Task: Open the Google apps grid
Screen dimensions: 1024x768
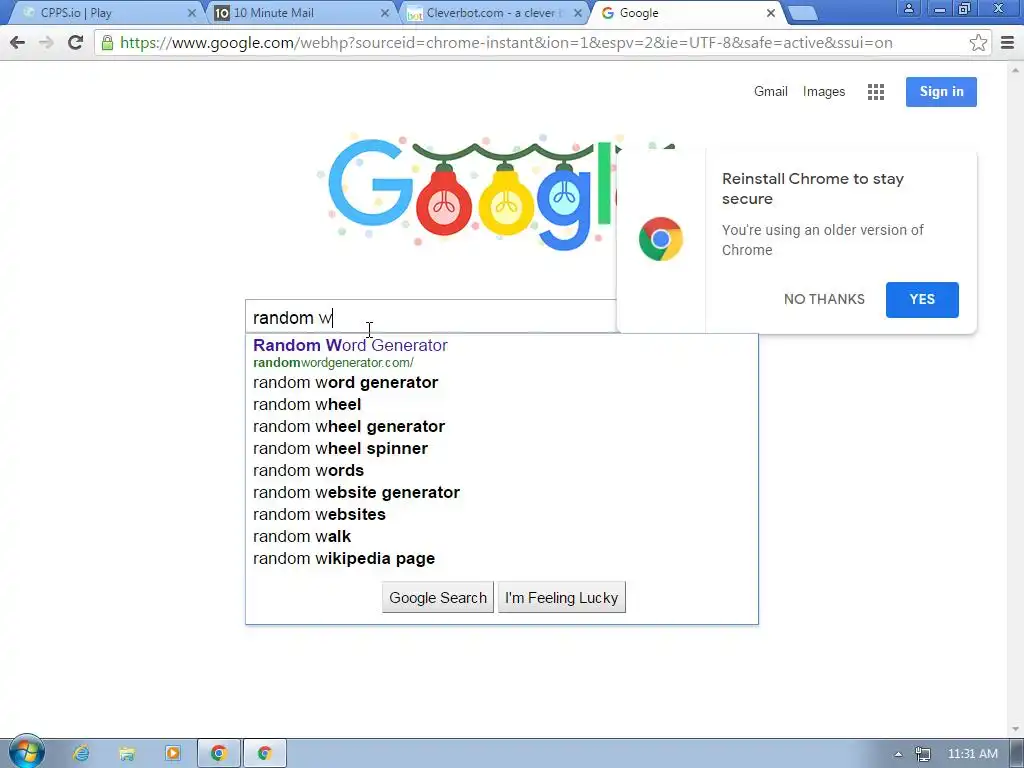Action: coord(876,92)
